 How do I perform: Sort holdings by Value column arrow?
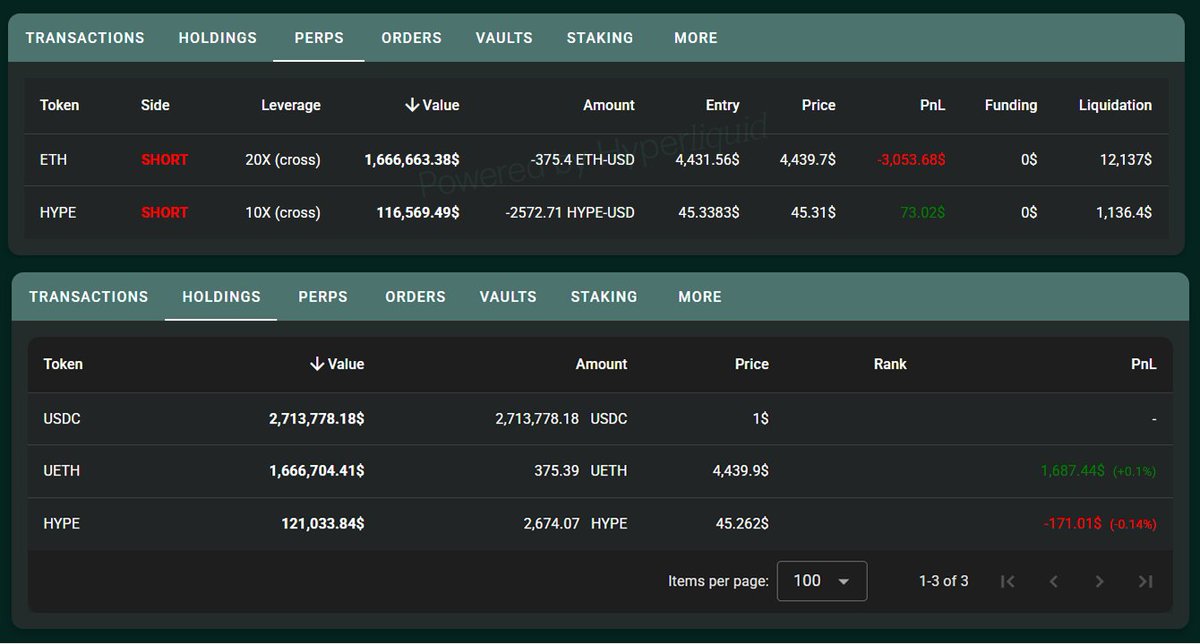pyautogui.click(x=317, y=364)
